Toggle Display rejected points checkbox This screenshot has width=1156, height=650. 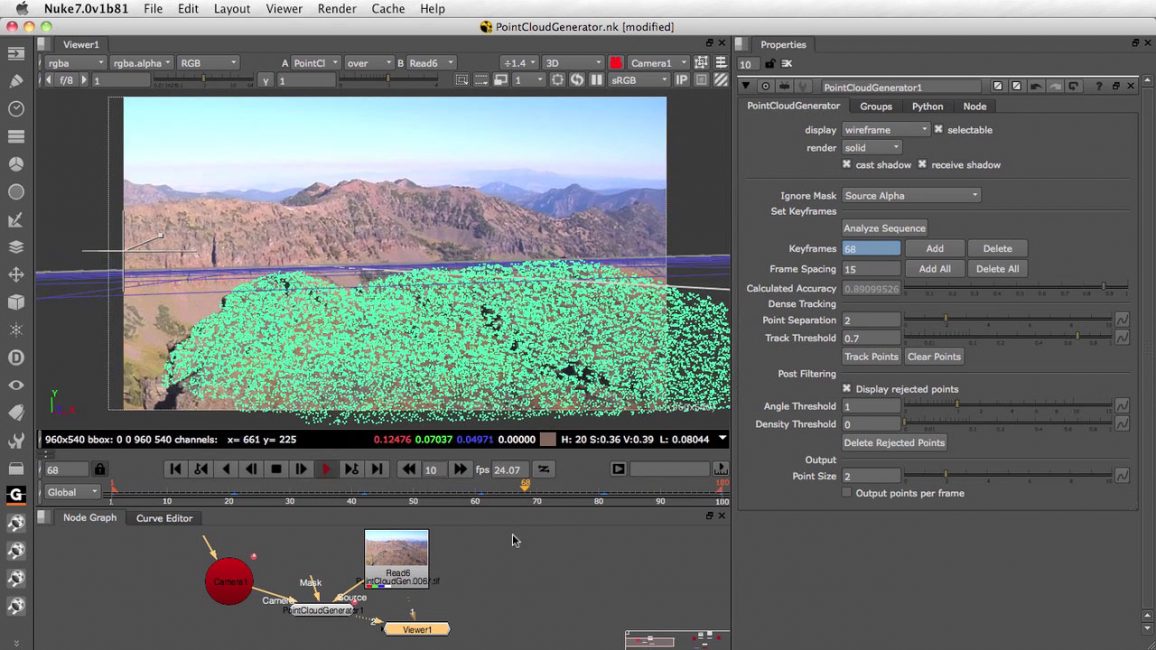846,388
